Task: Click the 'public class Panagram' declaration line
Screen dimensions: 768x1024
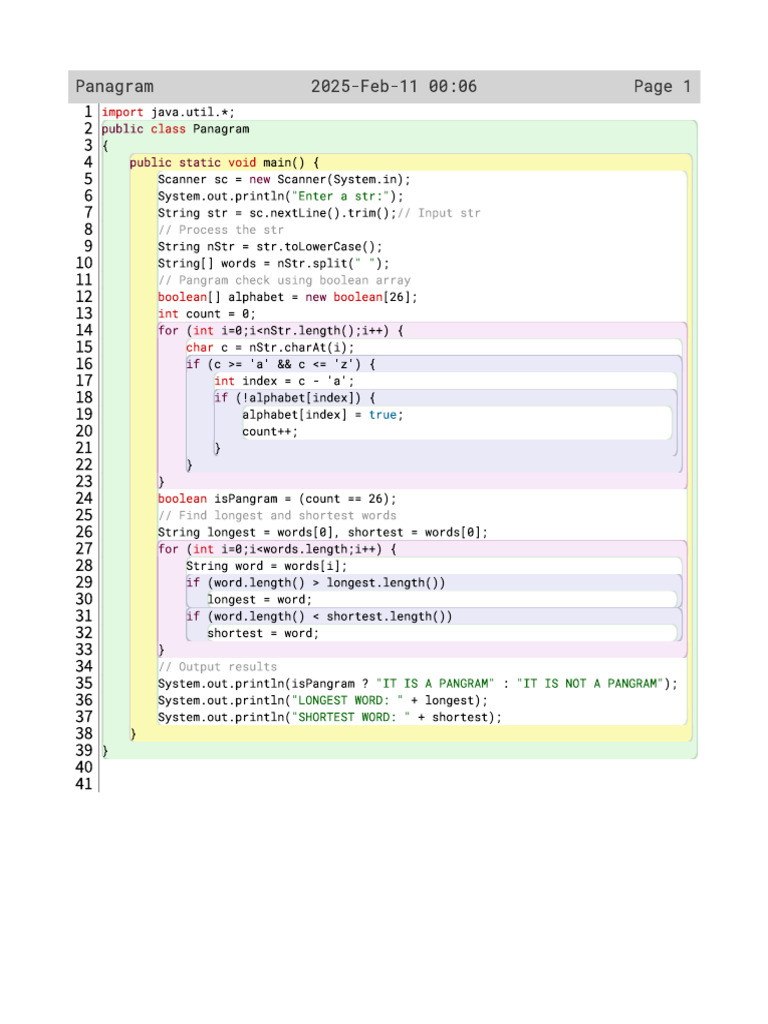Action: tap(175, 129)
